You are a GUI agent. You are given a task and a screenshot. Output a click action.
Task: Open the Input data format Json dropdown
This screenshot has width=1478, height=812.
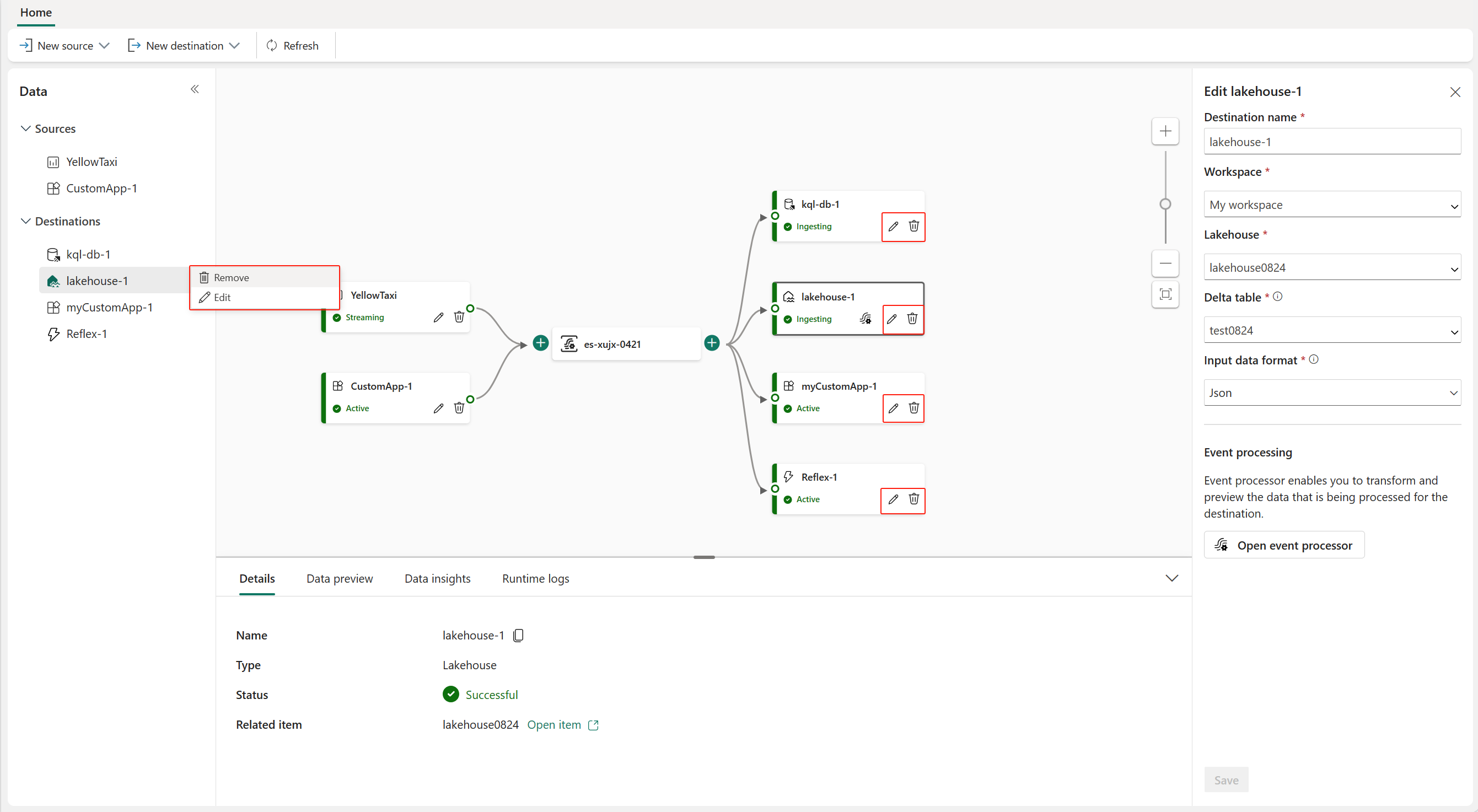[x=1332, y=393]
